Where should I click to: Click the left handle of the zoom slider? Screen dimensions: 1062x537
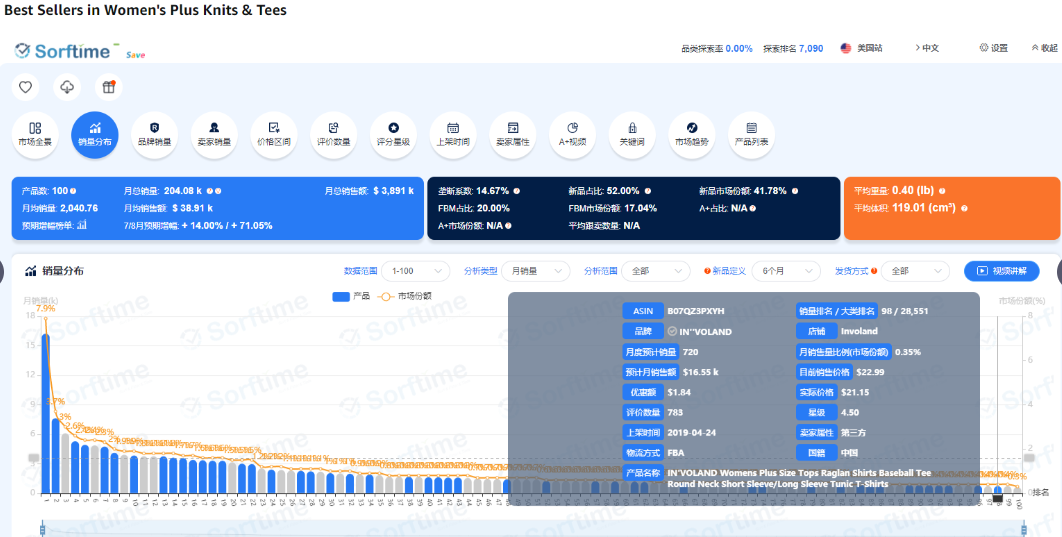[x=43, y=528]
